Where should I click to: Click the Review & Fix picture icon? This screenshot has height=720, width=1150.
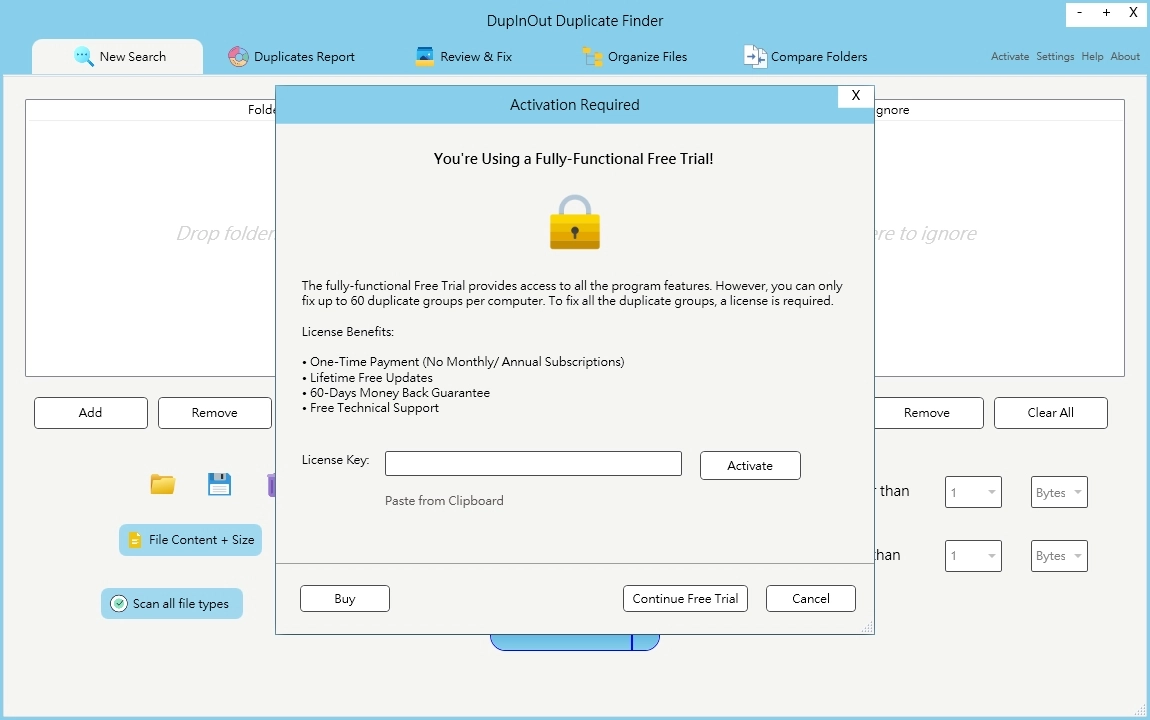(425, 56)
